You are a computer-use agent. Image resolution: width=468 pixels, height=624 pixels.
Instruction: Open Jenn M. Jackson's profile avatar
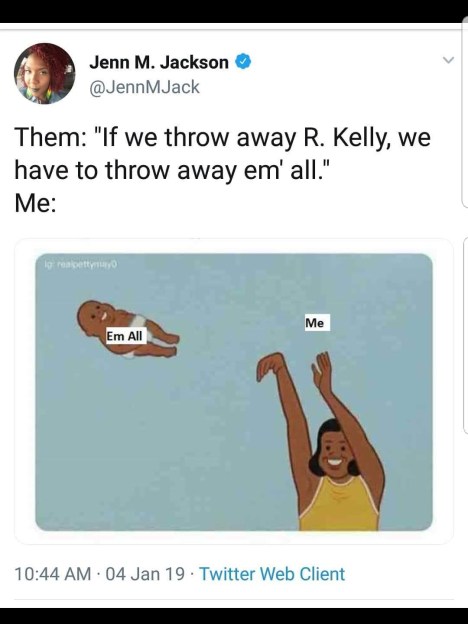(45, 74)
